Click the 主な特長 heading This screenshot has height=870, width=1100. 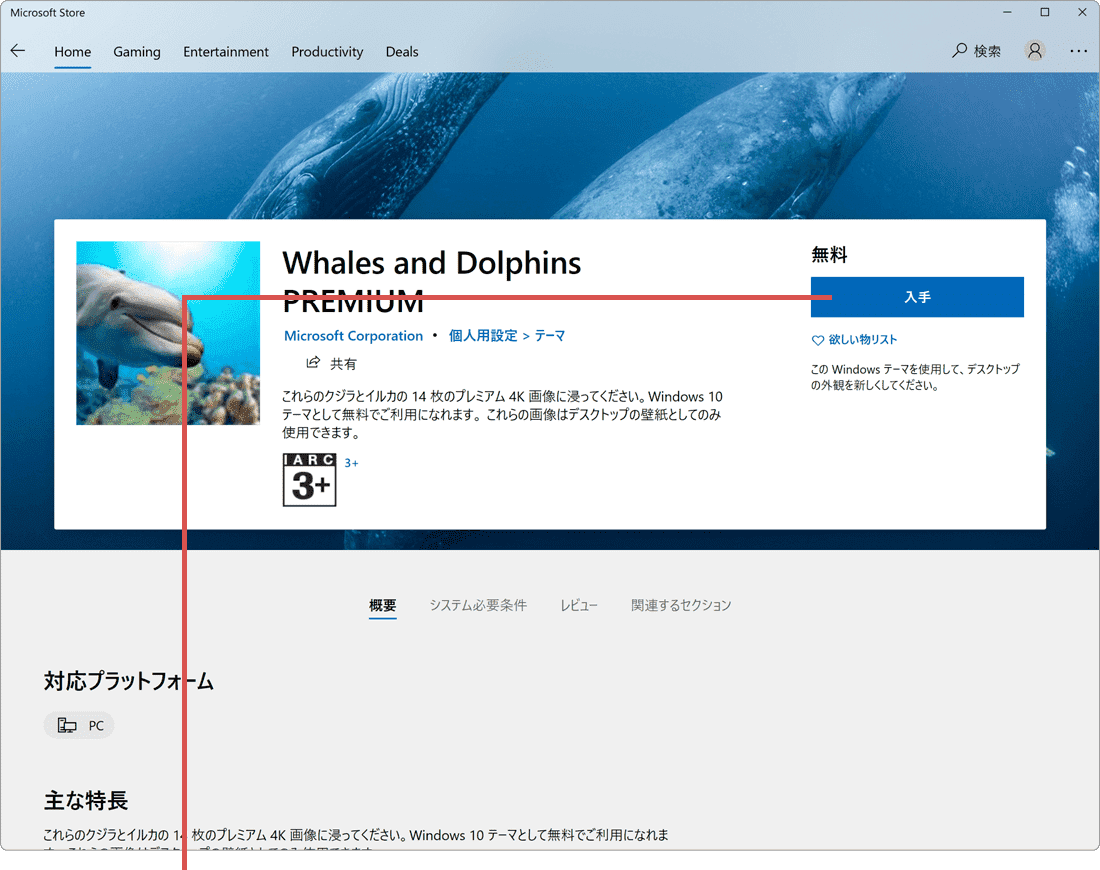pos(86,801)
